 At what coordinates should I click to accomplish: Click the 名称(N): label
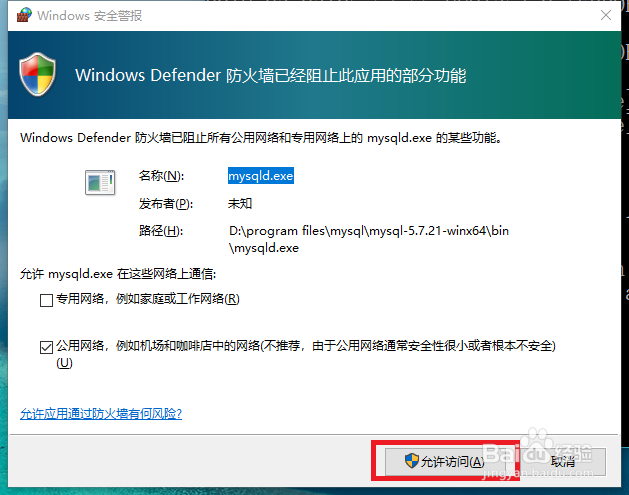[x=161, y=176]
